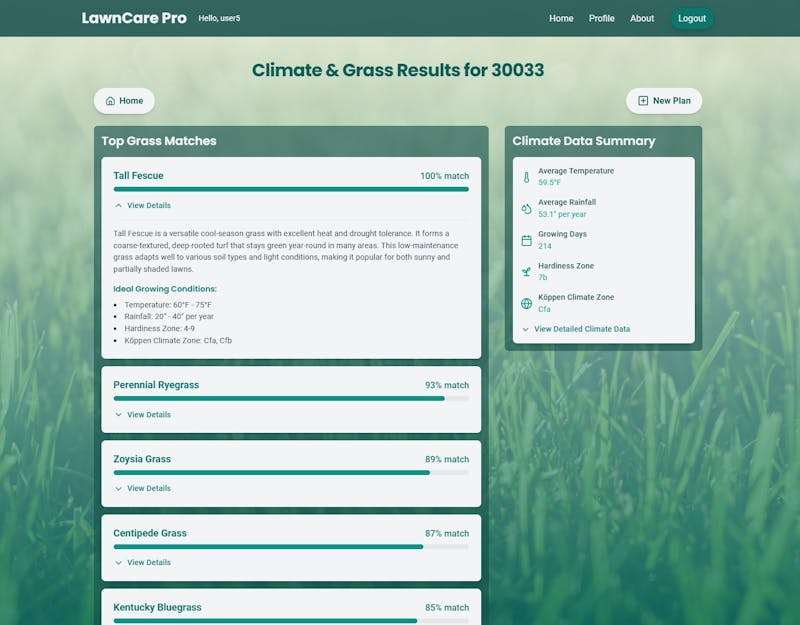This screenshot has height=625, width=800.
Task: Click the LawnCare Pro logo
Action: pyautogui.click(x=134, y=18)
